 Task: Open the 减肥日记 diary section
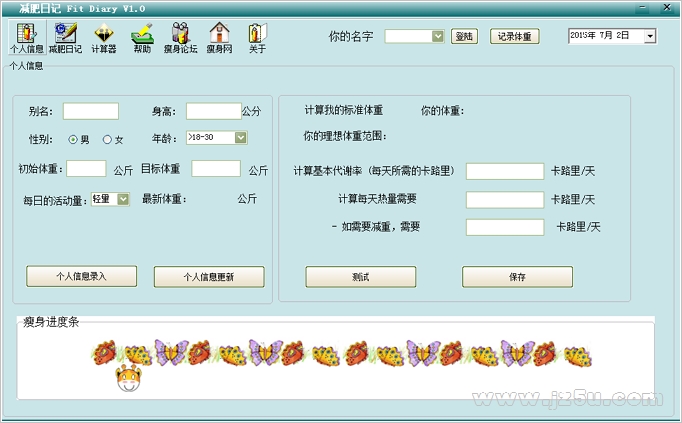pos(65,38)
